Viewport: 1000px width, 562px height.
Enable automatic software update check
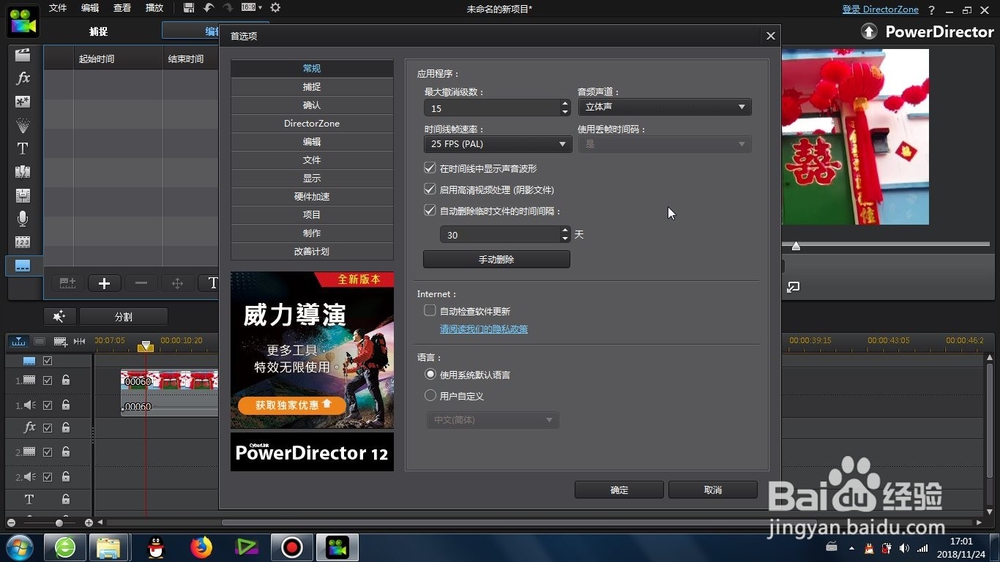[x=430, y=310]
